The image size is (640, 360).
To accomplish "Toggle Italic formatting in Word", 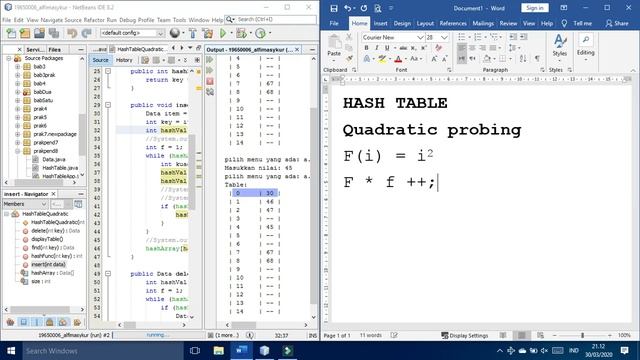I will pyautogui.click(x=377, y=48).
